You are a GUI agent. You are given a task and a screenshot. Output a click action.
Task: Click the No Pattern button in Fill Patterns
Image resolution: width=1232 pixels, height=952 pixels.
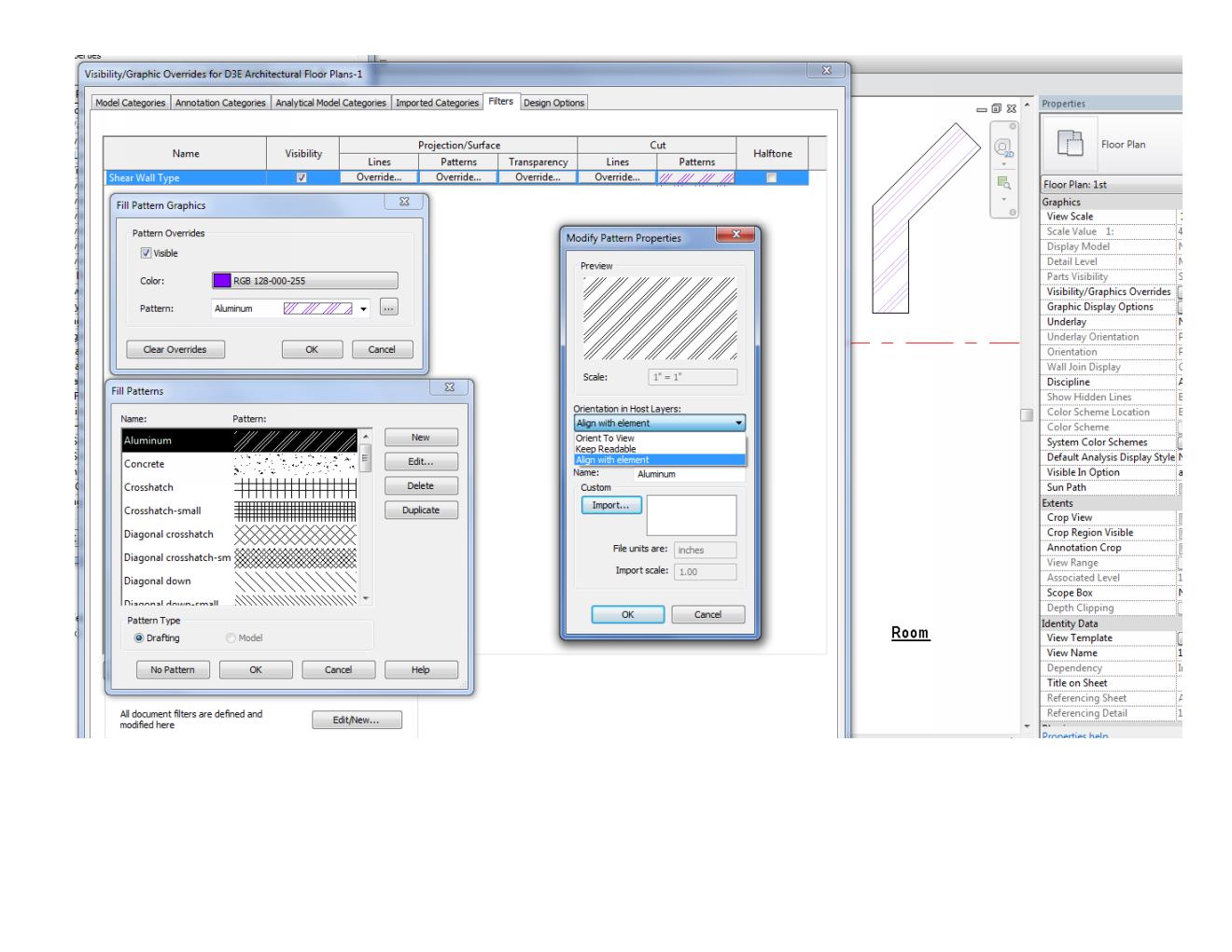172,669
